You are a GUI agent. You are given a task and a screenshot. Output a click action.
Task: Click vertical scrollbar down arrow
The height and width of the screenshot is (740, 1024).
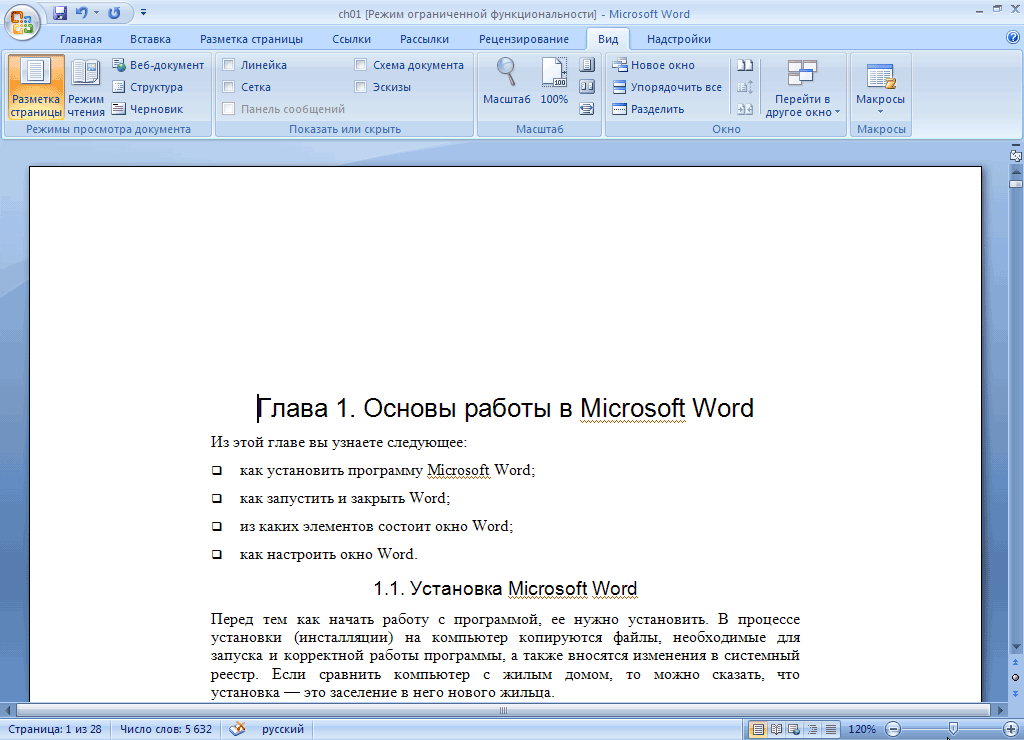1016,647
